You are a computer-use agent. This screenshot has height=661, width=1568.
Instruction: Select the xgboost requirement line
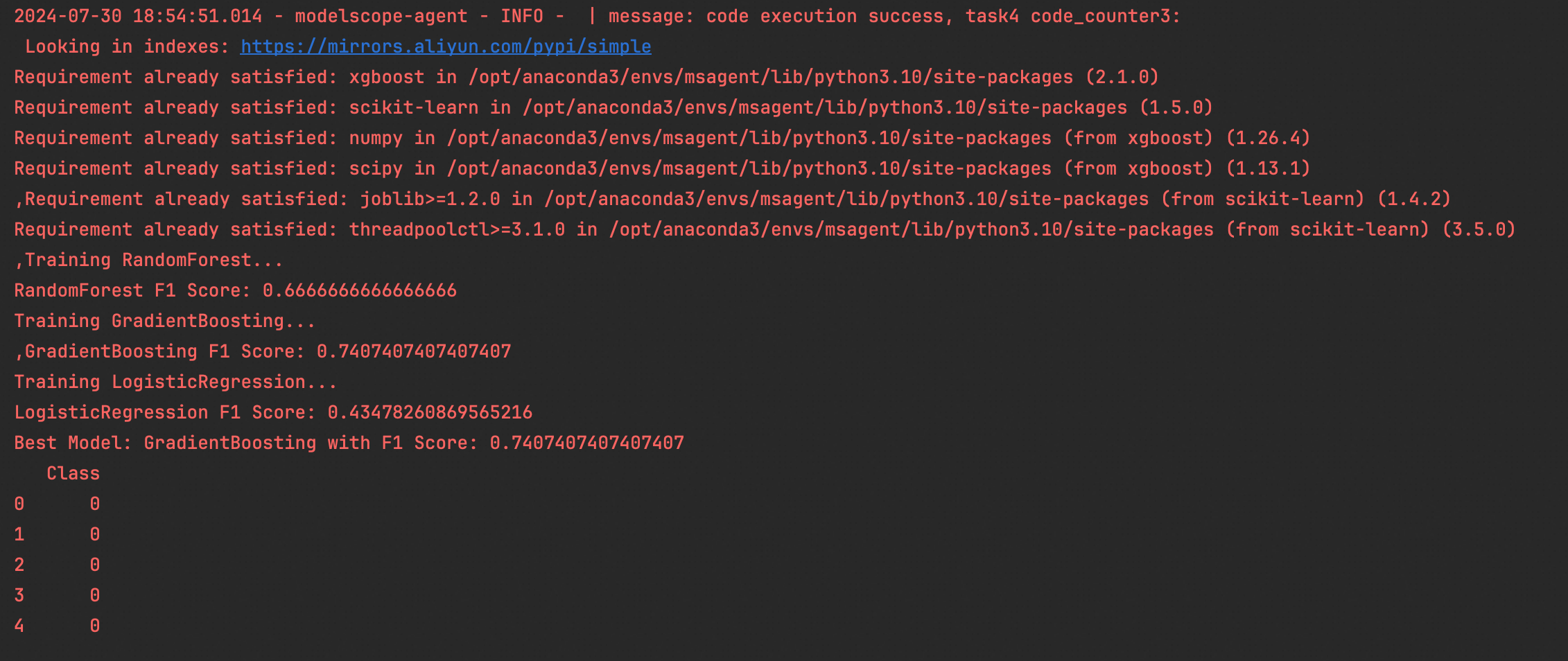click(x=586, y=77)
